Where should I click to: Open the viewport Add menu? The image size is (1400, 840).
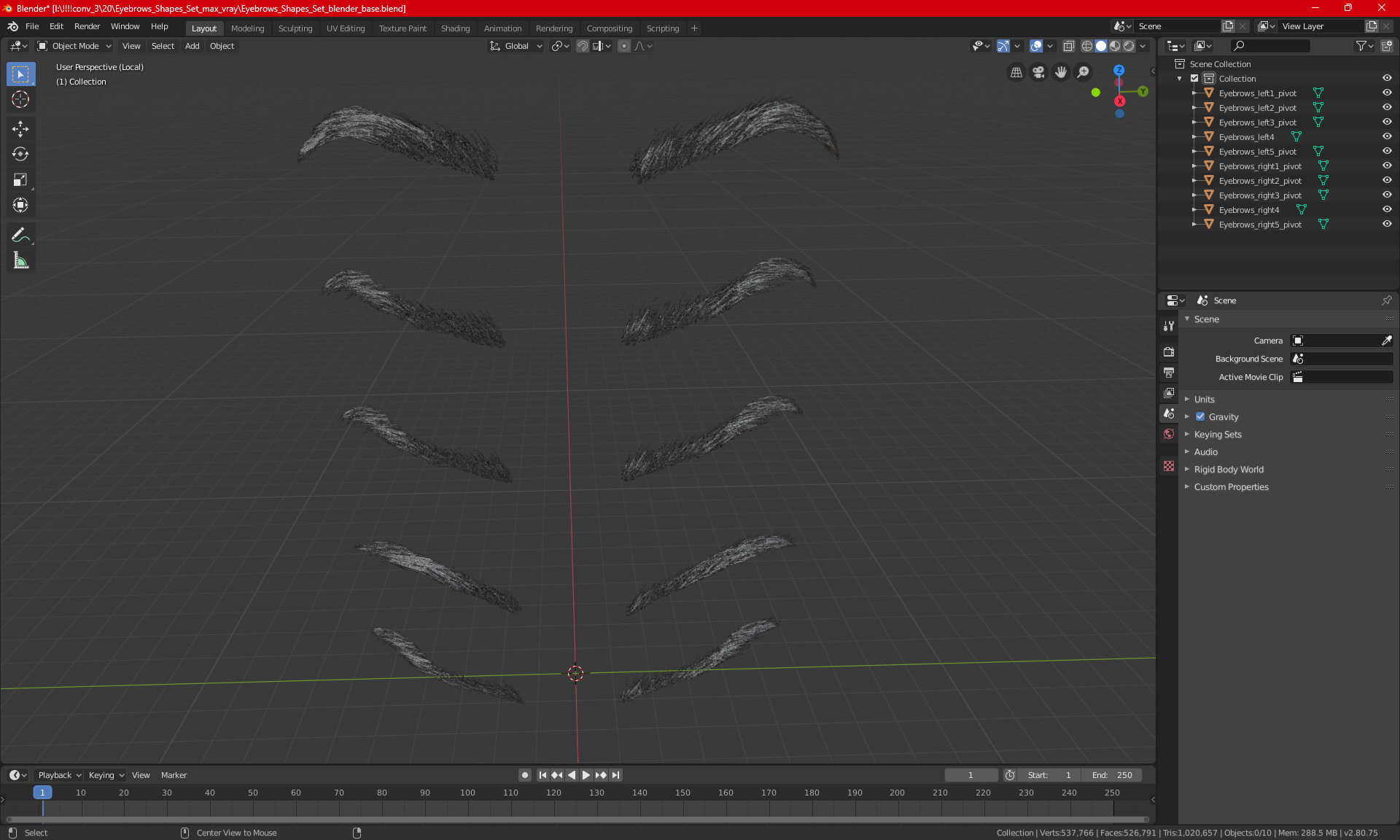coord(192,46)
